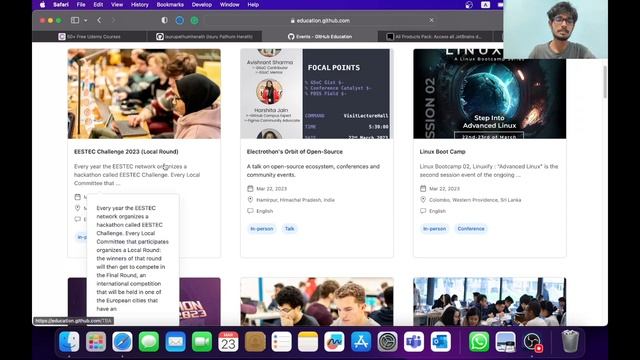Click the Safari compass icon in dock
Screen dimensions: 640x360
pos(122,342)
